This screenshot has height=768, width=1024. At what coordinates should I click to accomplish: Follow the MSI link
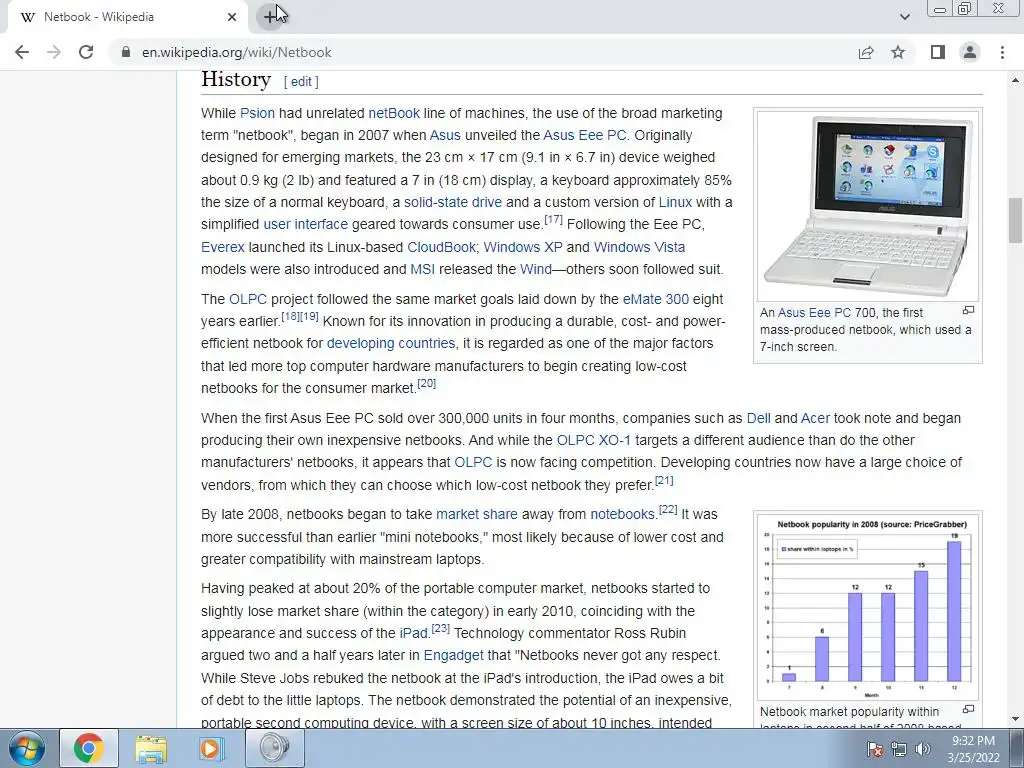click(422, 269)
